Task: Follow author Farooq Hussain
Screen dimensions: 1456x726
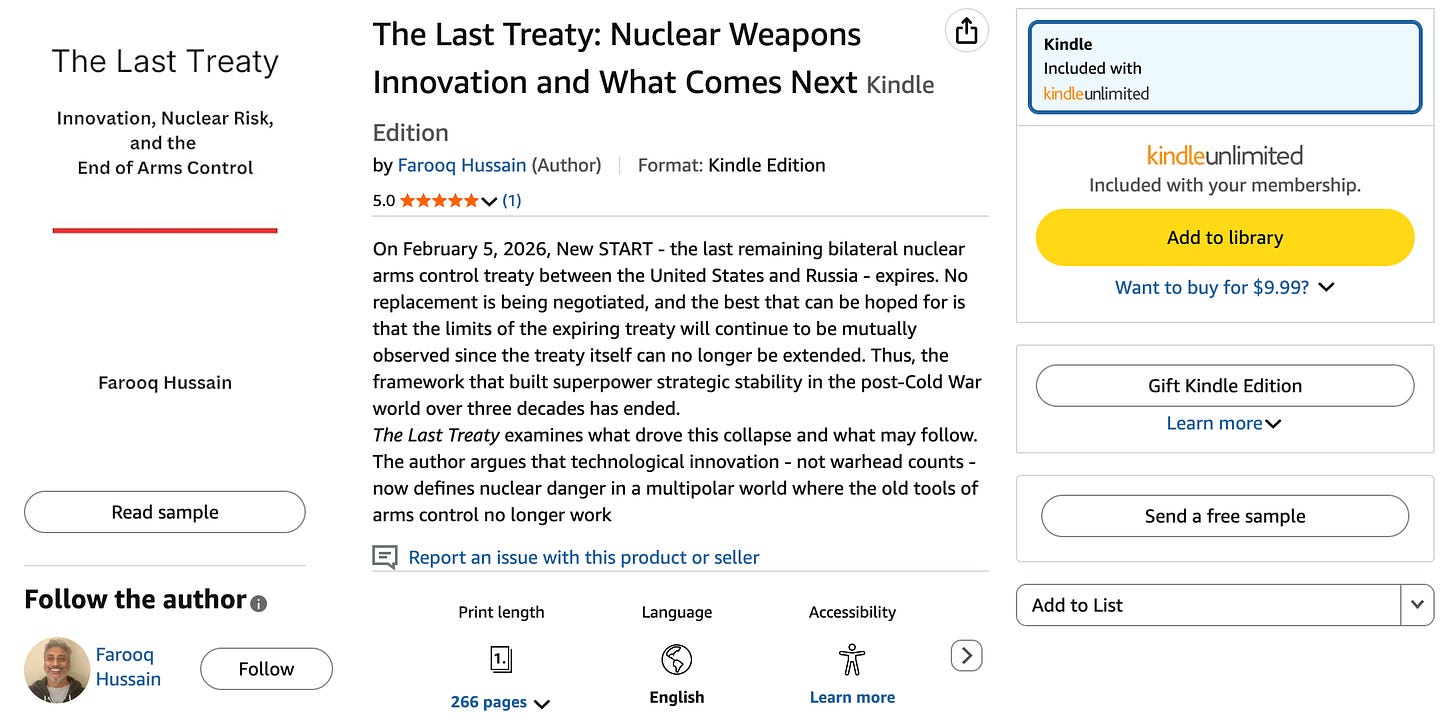Action: pos(266,669)
